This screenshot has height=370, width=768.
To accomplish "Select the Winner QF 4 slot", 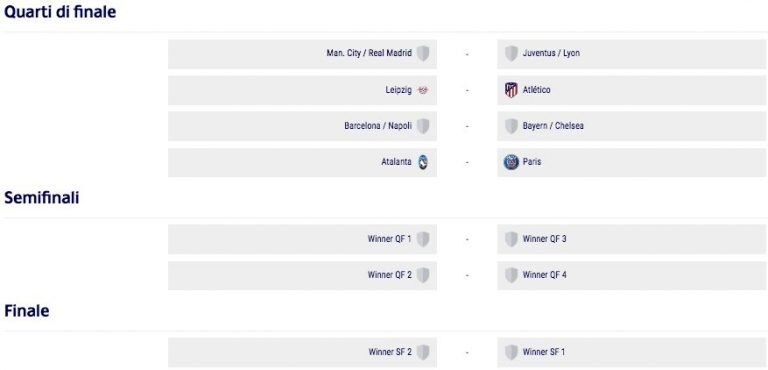I will point(631,275).
